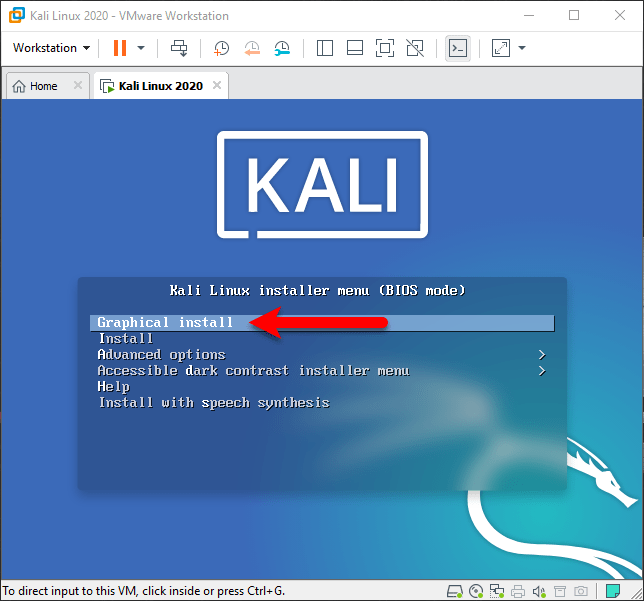Screen dimensions: 644x601
Task: Select Advanced options entry
Action: tap(161, 355)
